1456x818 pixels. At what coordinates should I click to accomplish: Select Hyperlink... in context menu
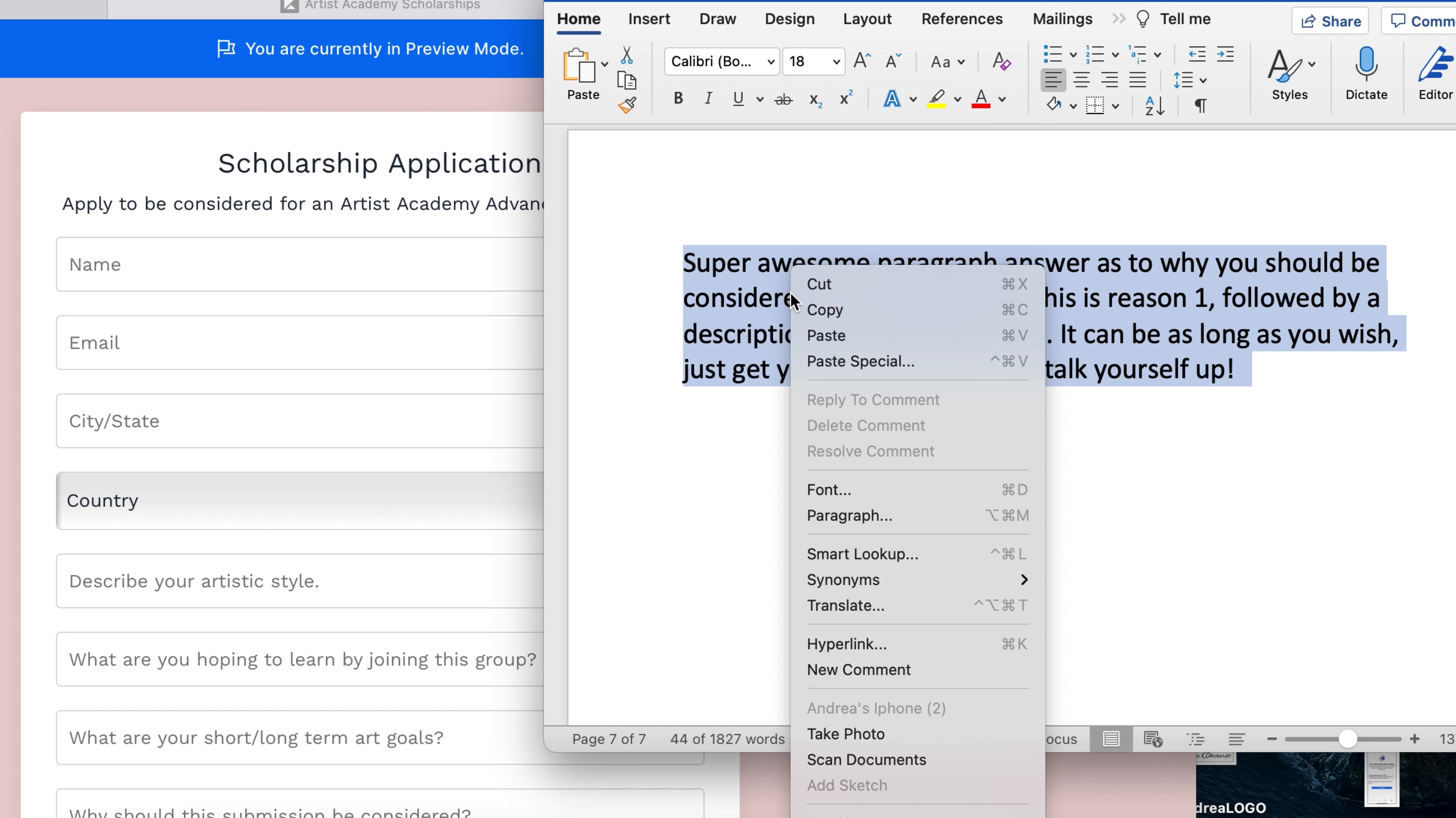click(847, 644)
